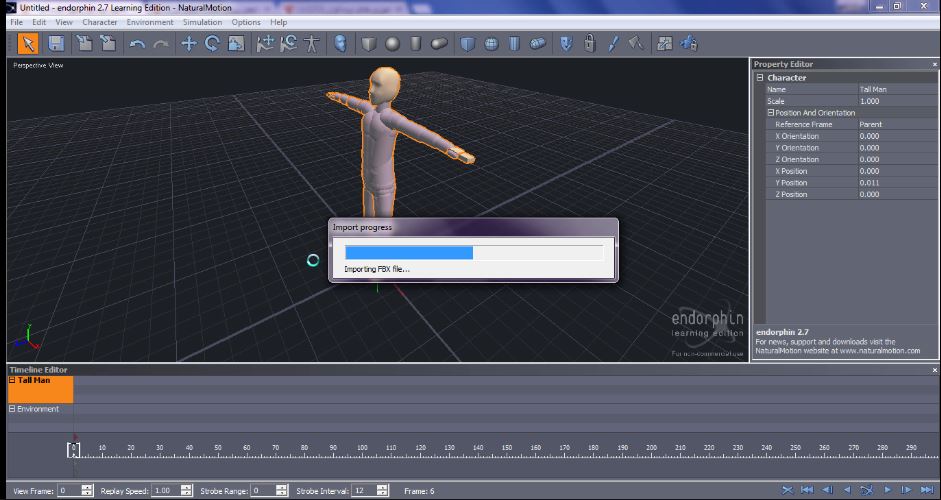Open the File menu
The height and width of the screenshot is (500, 941).
16,22
